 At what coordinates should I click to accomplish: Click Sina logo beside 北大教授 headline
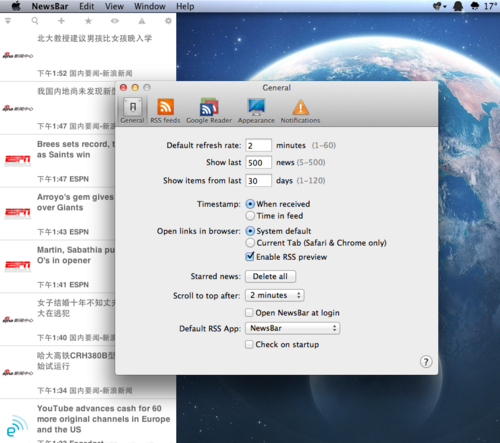point(18,56)
